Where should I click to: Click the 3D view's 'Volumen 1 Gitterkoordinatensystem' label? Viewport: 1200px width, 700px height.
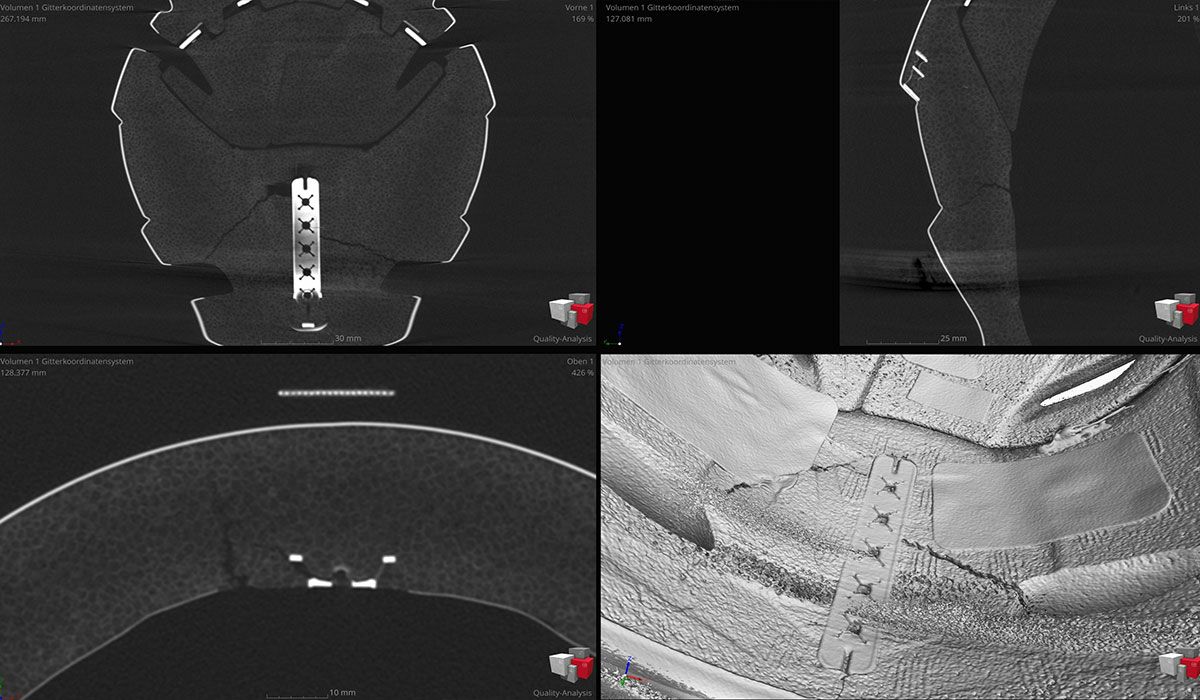[x=672, y=361]
